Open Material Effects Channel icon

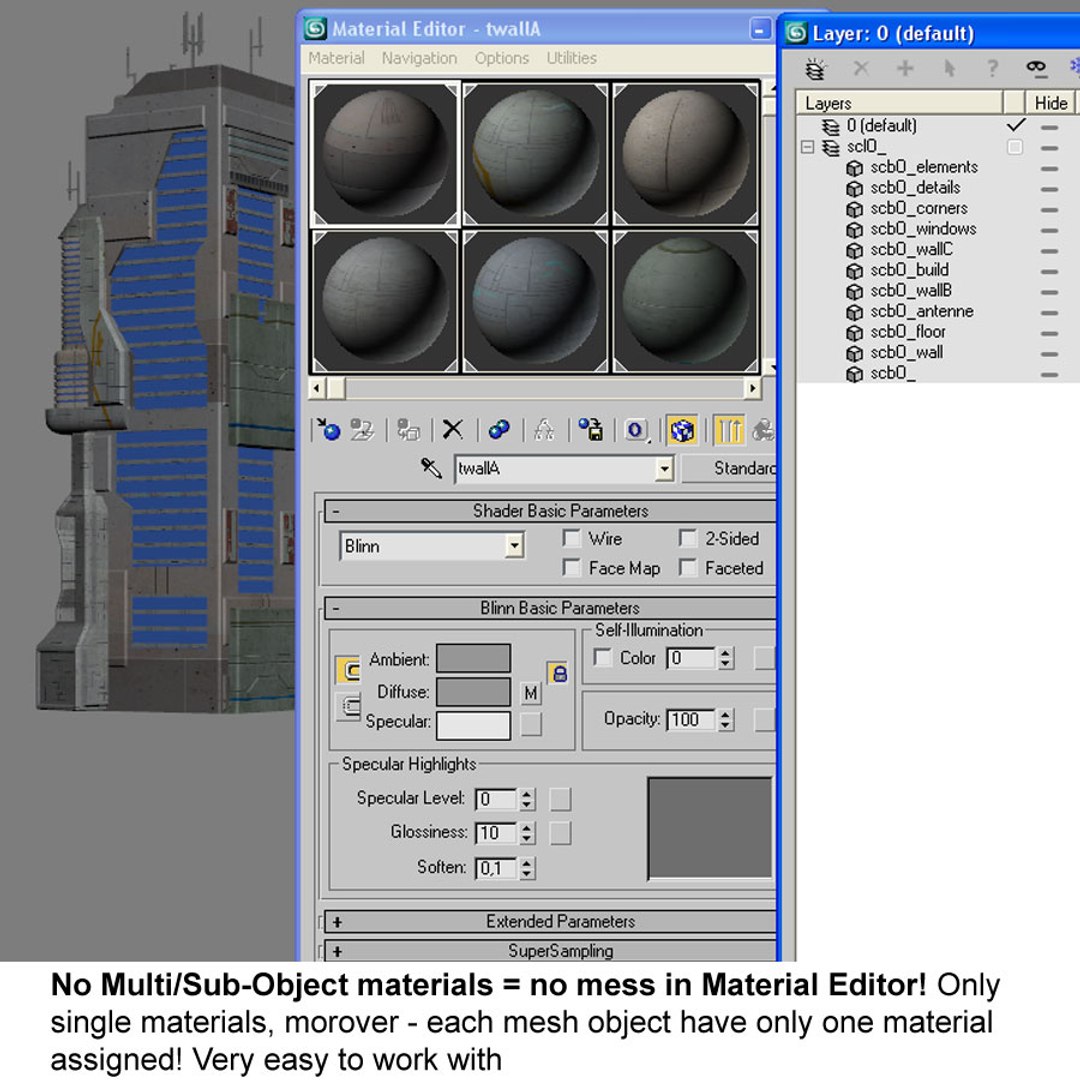pos(636,430)
